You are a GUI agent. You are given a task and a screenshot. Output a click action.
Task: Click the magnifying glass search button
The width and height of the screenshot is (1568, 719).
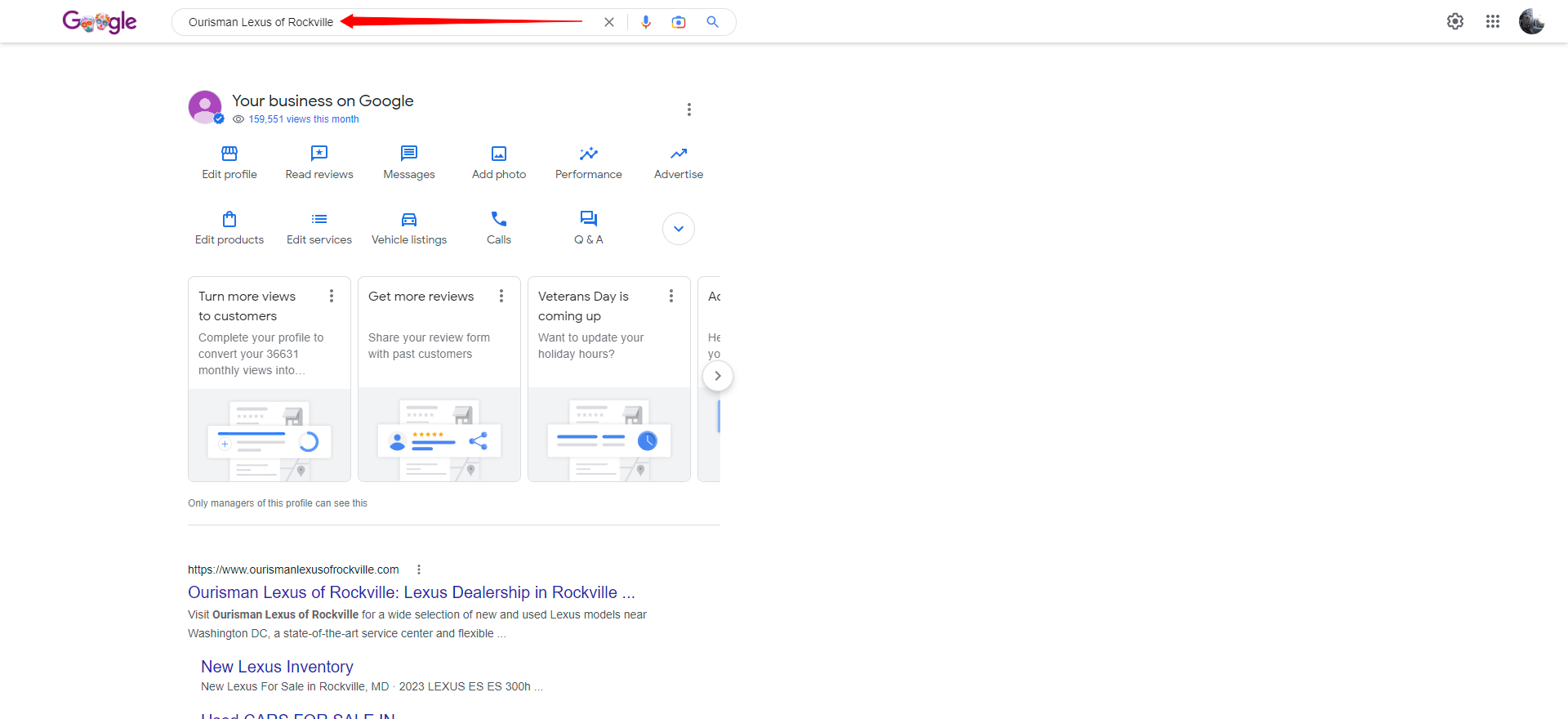[x=712, y=22]
